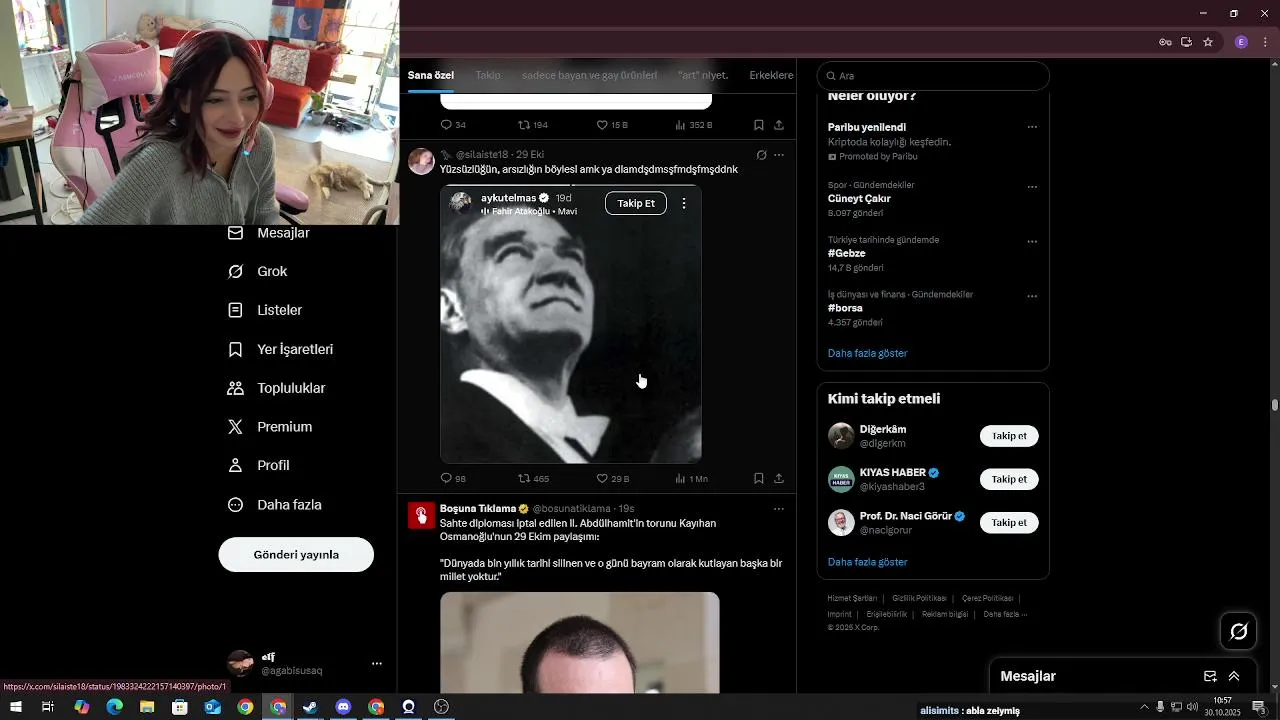The width and height of the screenshot is (1280, 720).
Task: Click Hizmet Şartları footer link
Action: coord(852,598)
